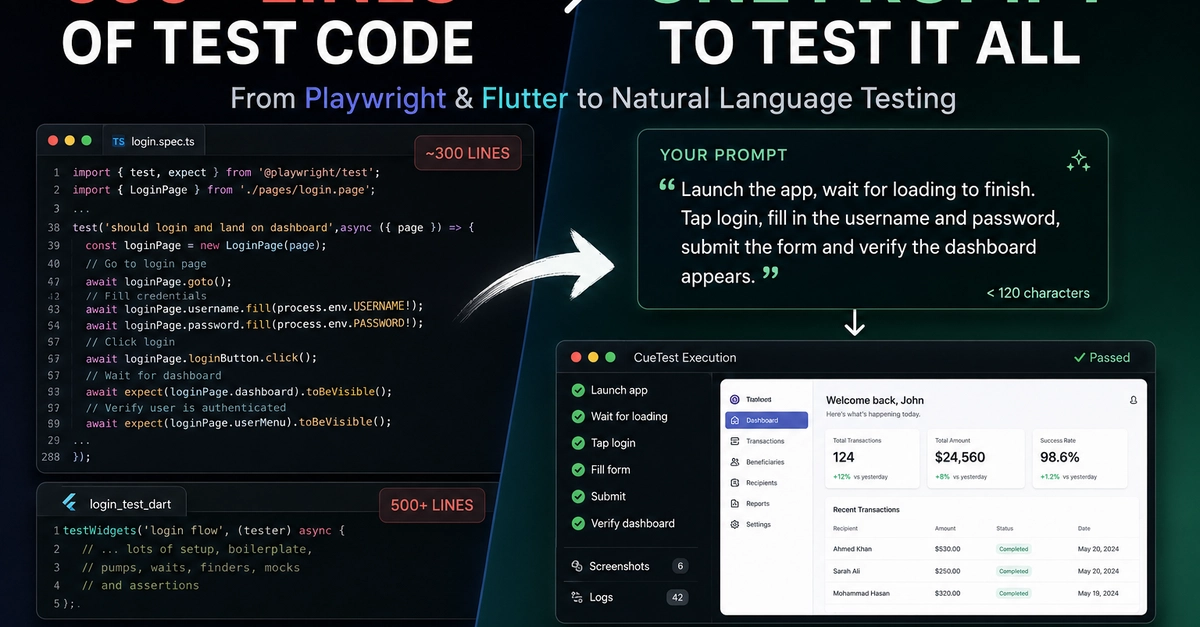Click the ~300 LINES badge
This screenshot has width=1200, height=627.
coord(468,153)
